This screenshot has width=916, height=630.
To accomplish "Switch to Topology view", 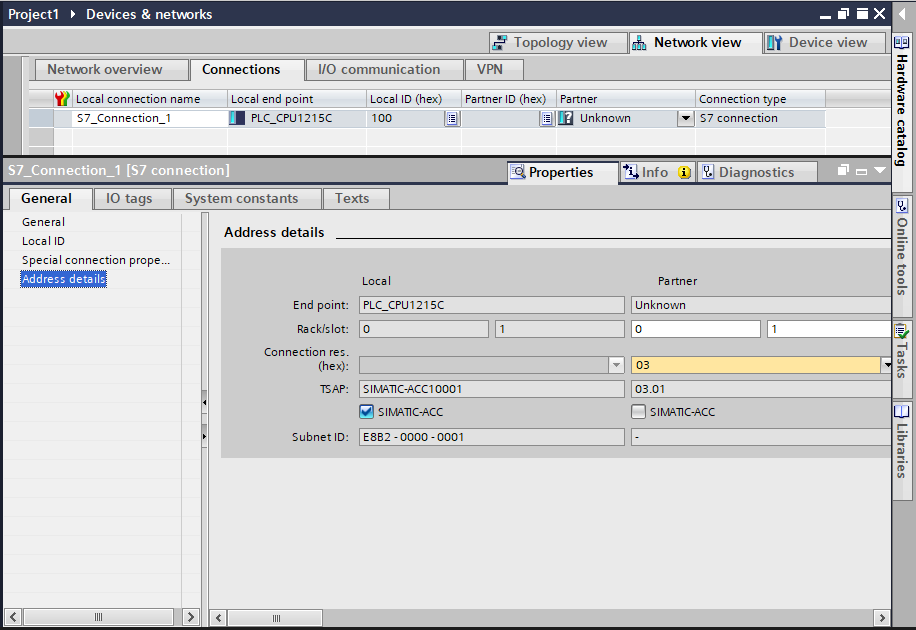I will 550,43.
